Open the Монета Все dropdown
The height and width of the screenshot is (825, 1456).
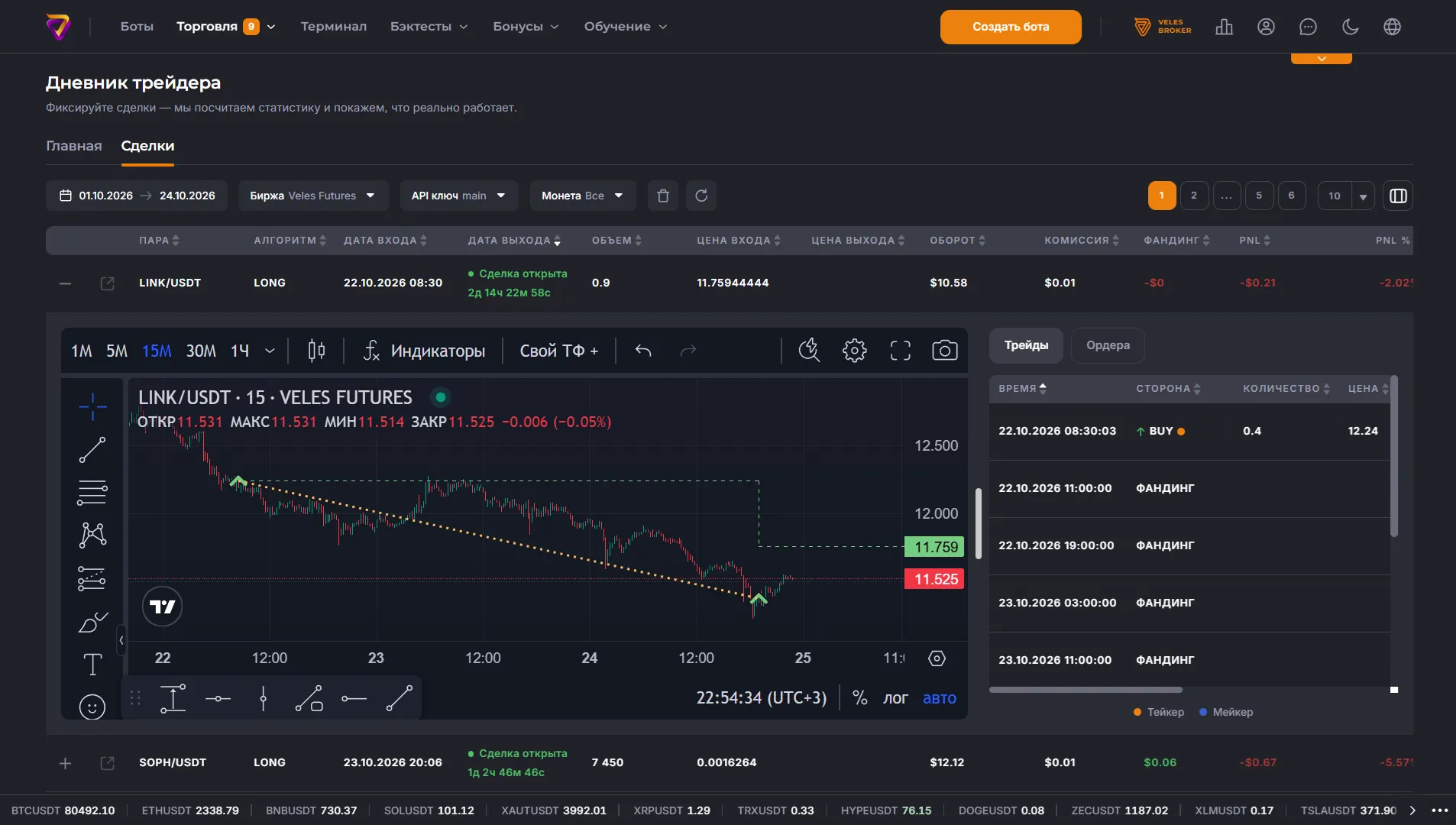coord(583,196)
